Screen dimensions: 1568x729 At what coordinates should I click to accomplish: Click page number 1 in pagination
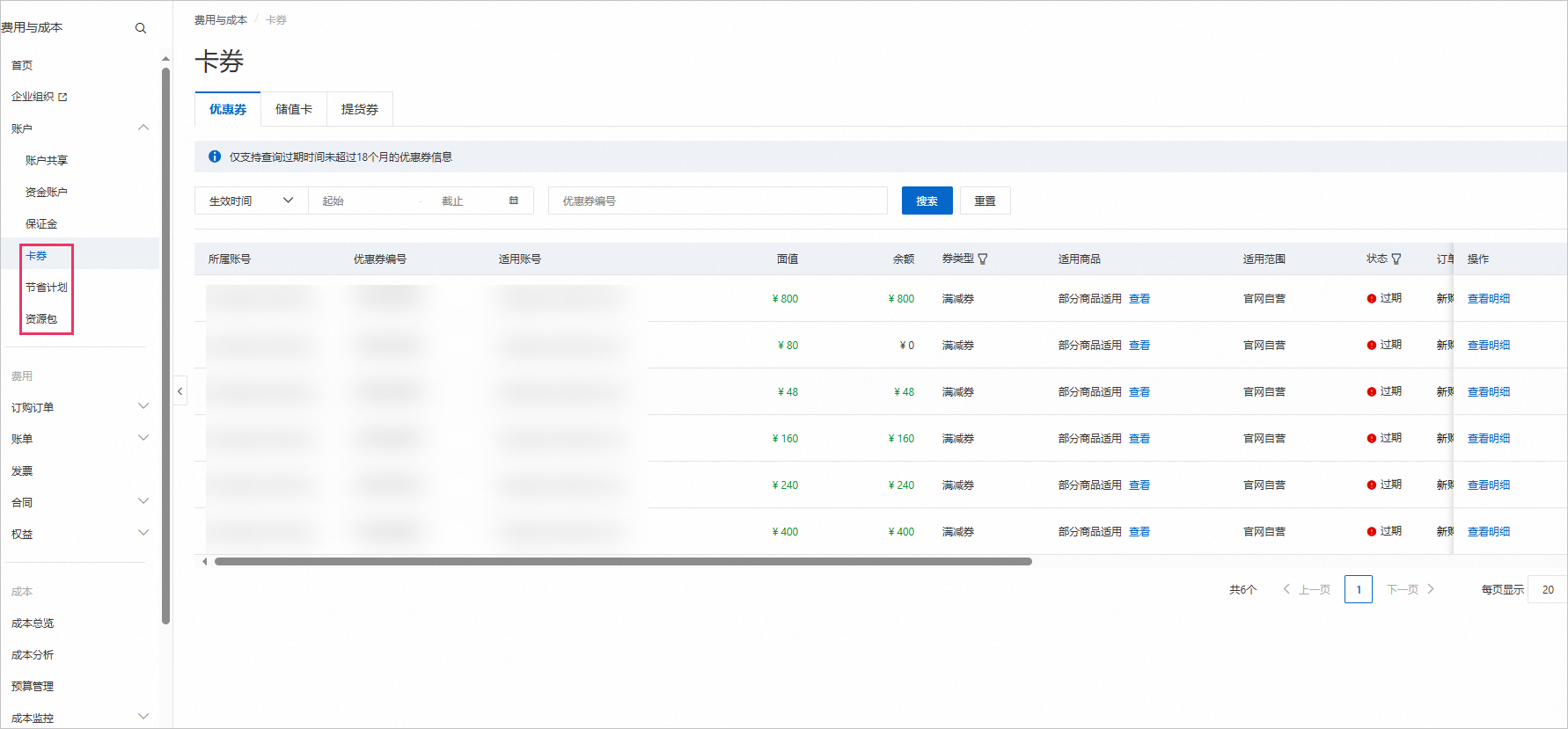(x=1359, y=589)
